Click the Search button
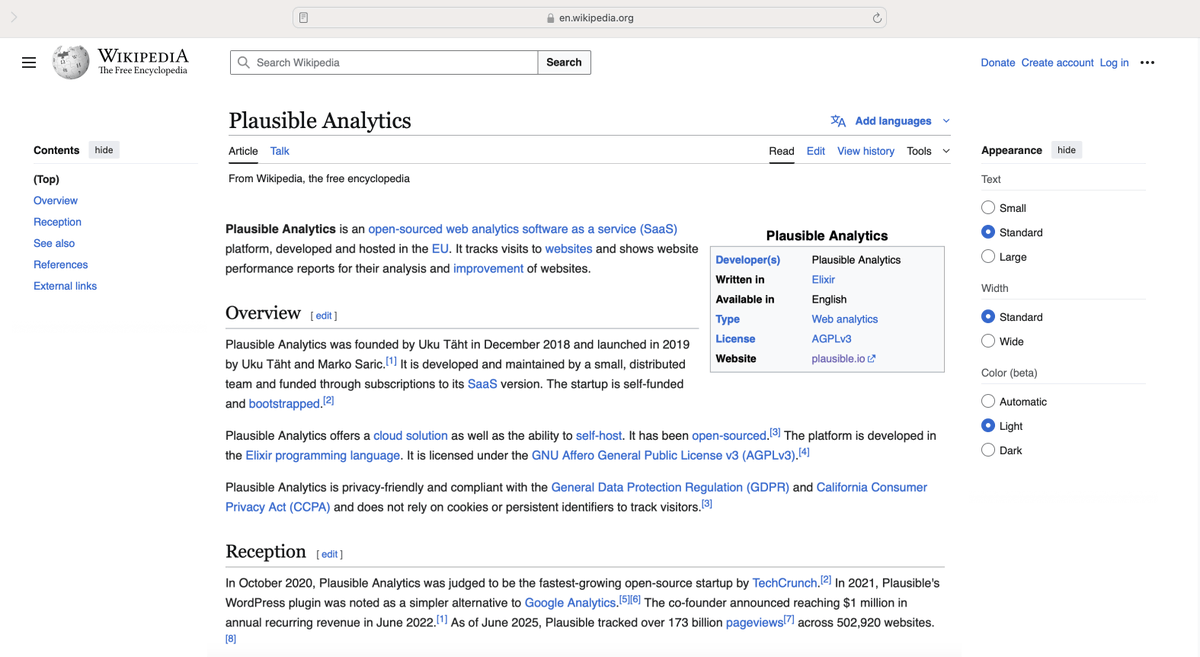Screen dimensions: 1200x657 tap(564, 62)
